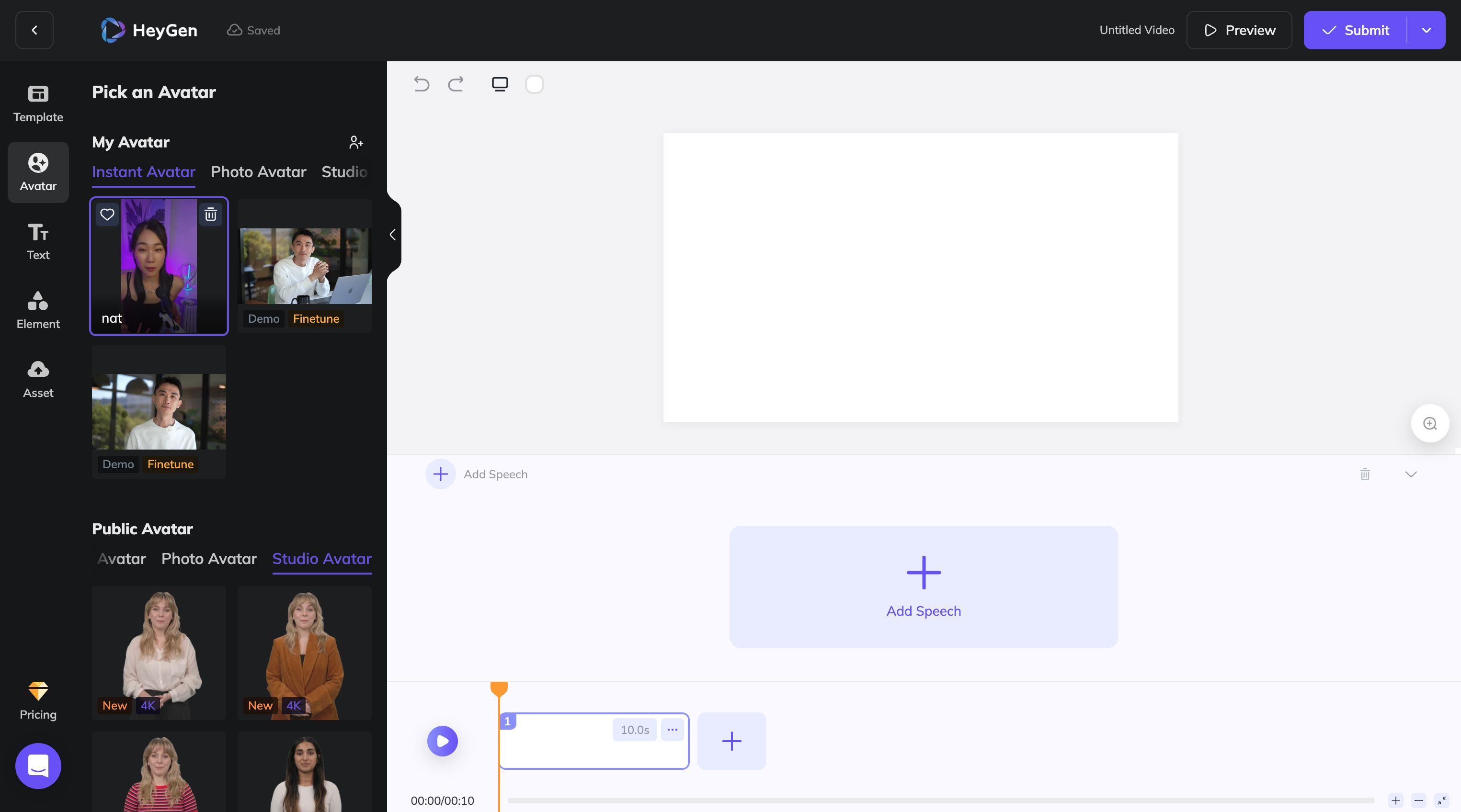Delete the speech block with trash icon

click(x=1365, y=474)
